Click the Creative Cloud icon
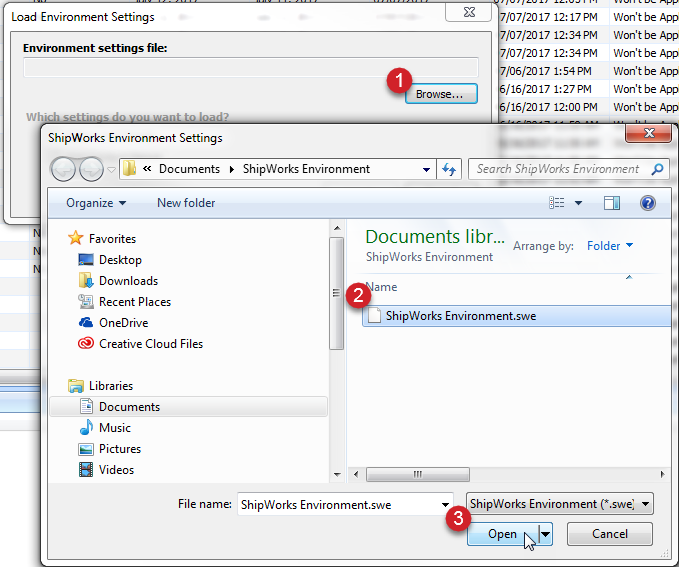 pyautogui.click(x=86, y=343)
